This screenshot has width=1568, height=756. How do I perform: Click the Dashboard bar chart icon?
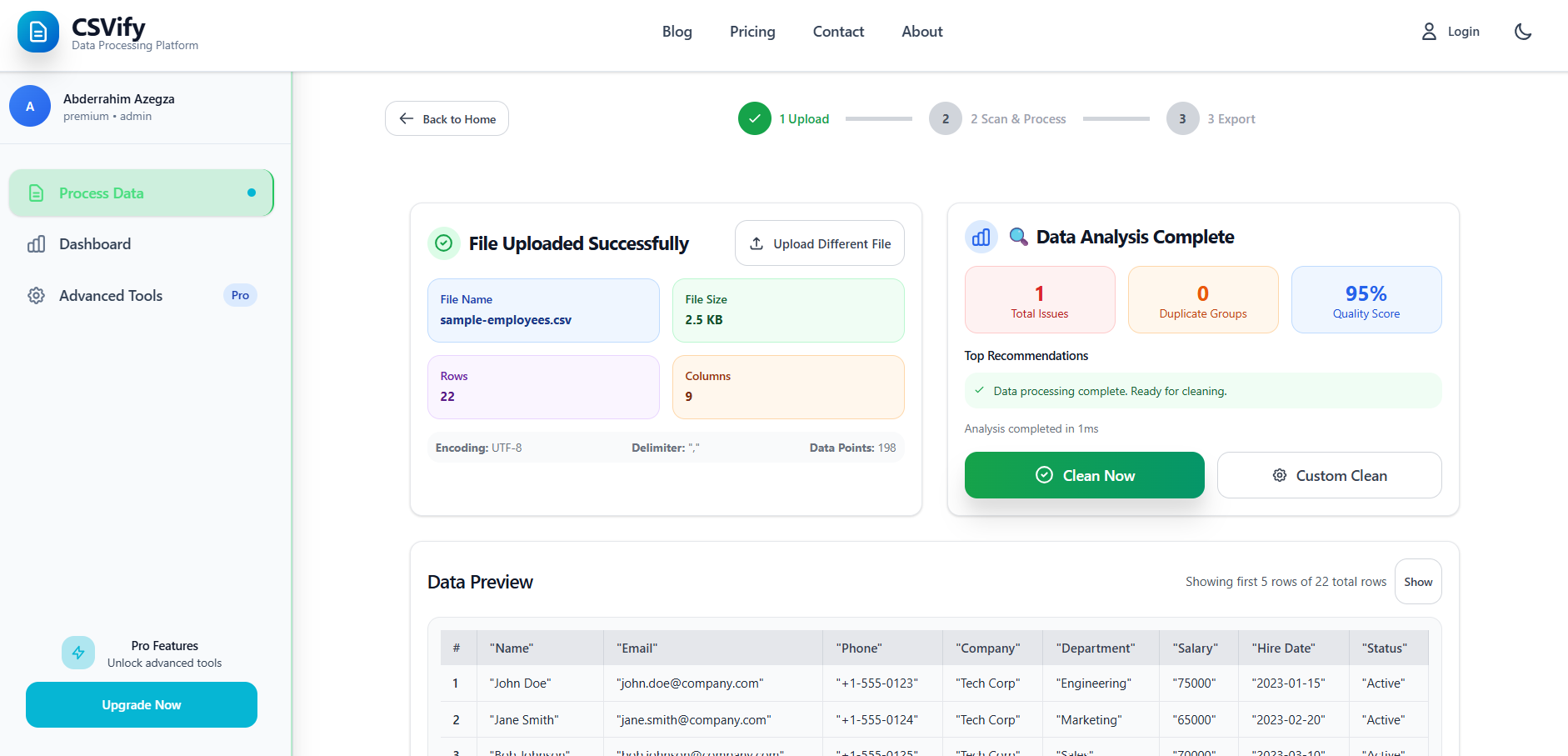[x=36, y=244]
